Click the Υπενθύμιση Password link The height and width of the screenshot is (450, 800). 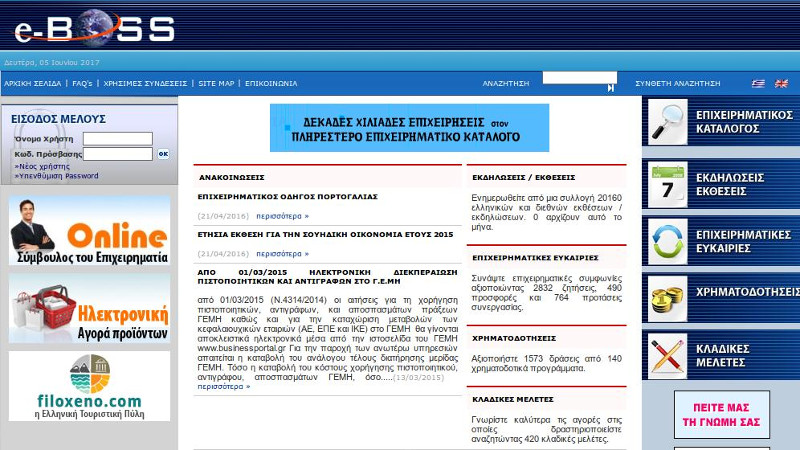[56, 176]
